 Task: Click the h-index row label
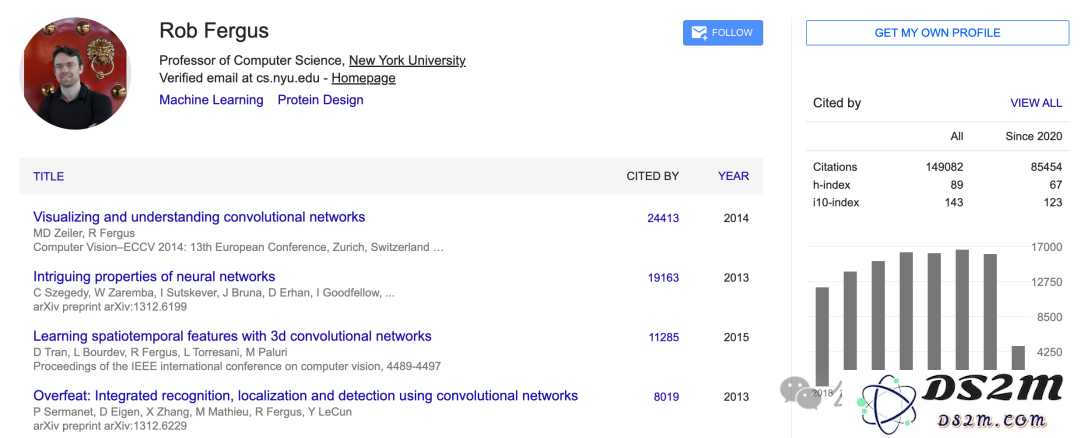[x=831, y=185]
